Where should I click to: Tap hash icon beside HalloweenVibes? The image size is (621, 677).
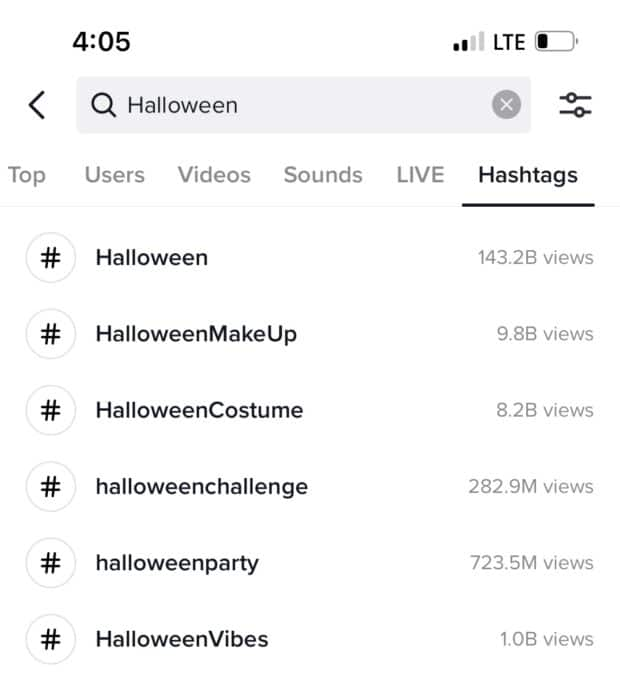coord(51,639)
